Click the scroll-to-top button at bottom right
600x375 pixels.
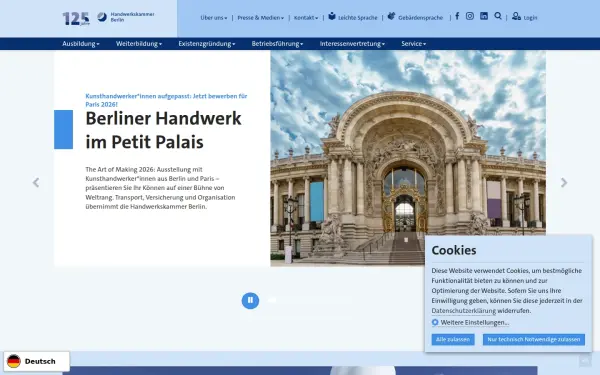tap(585, 360)
